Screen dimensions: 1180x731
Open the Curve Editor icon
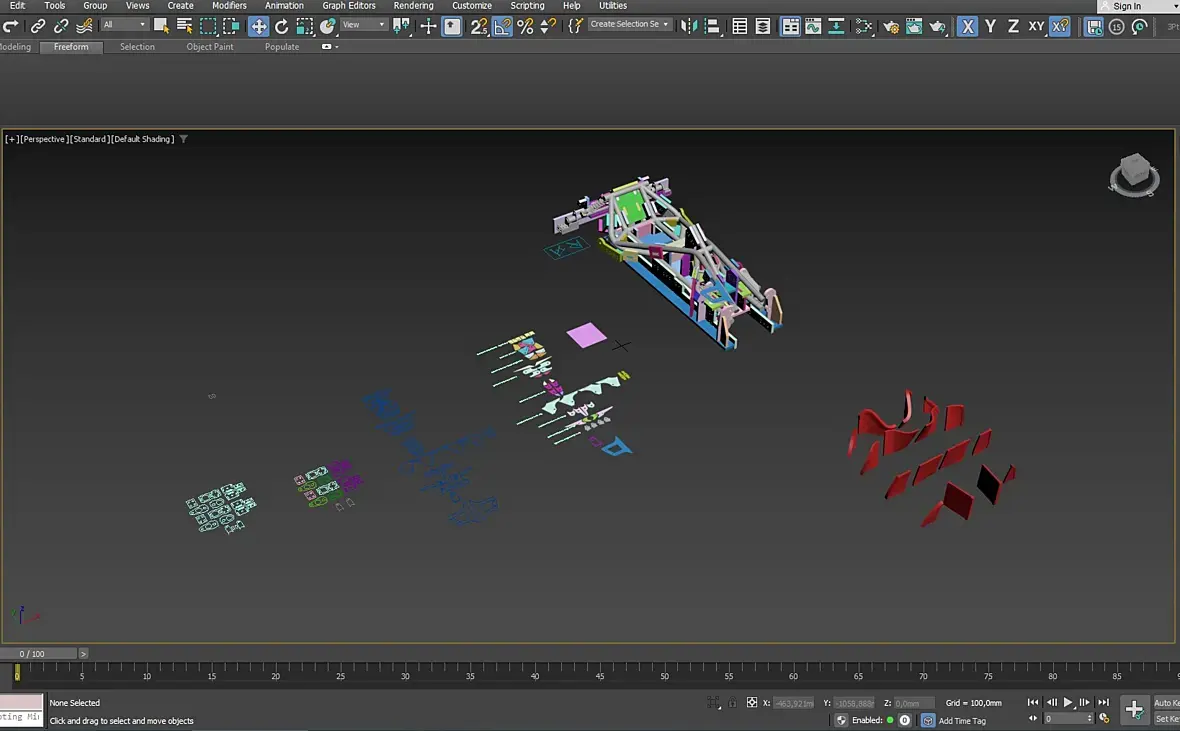[813, 26]
